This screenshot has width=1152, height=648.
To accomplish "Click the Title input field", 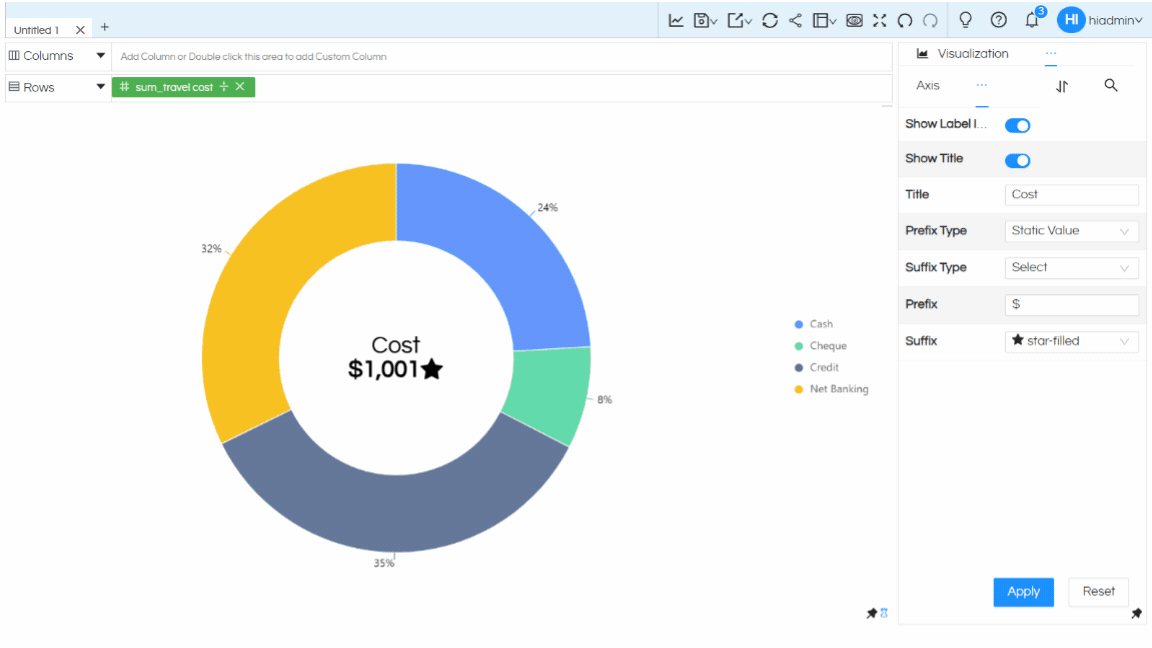I will click(1071, 195).
